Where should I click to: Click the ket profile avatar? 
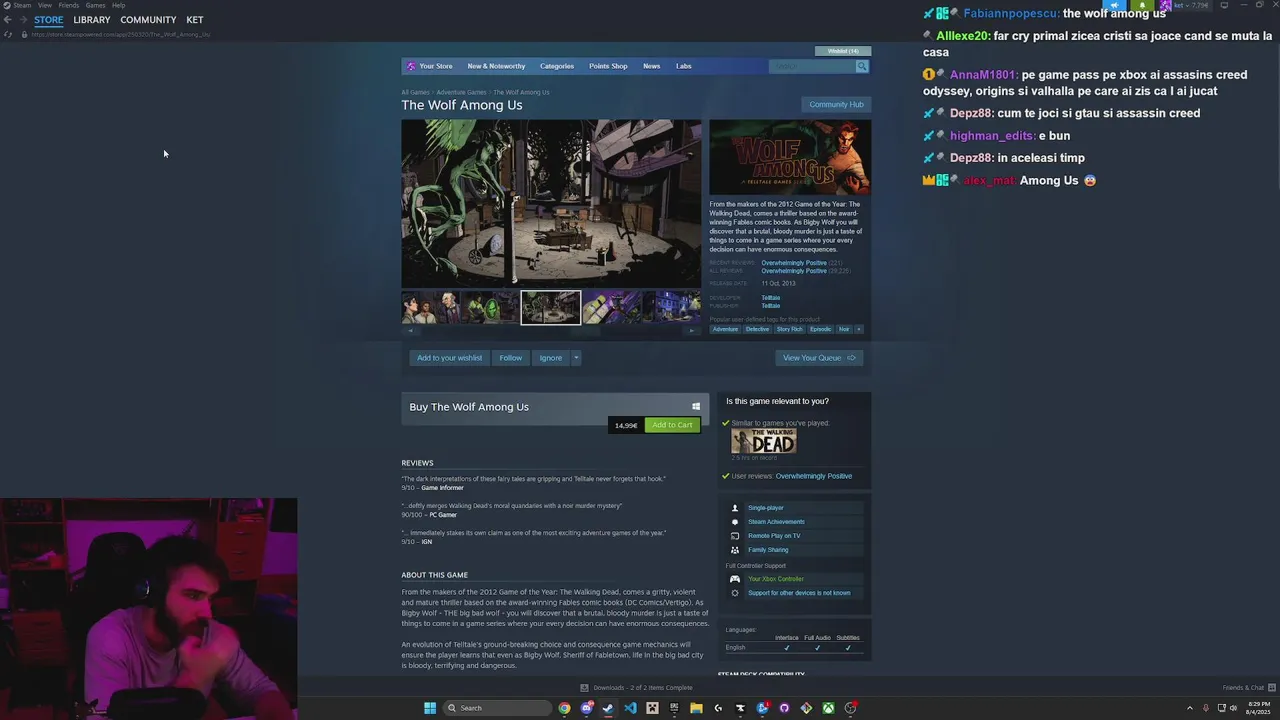(1165, 5)
